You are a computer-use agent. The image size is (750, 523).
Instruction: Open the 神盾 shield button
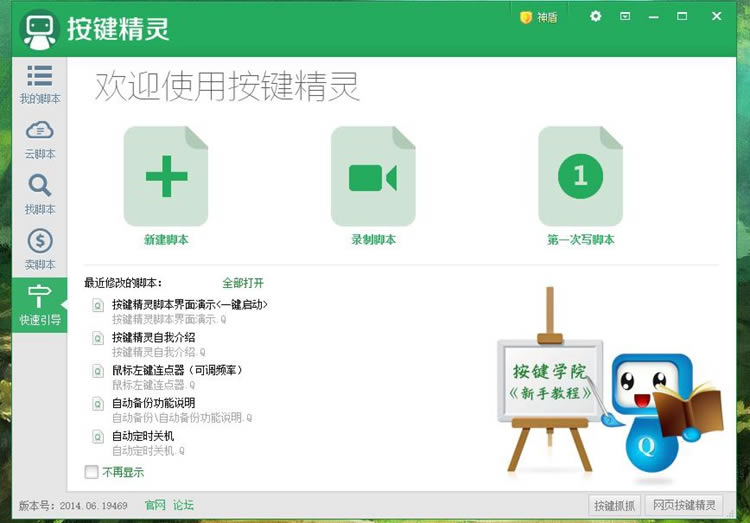[x=538, y=17]
